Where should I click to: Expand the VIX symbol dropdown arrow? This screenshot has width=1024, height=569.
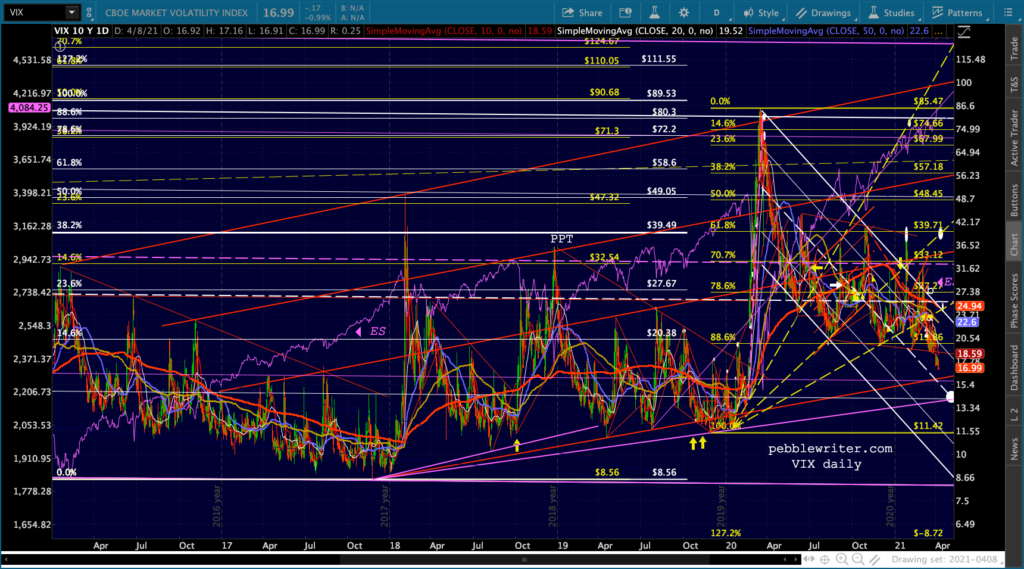point(72,13)
